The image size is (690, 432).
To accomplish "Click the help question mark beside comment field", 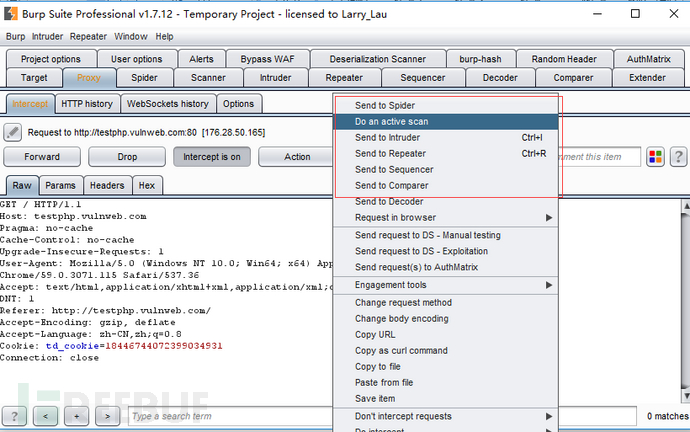I will click(x=678, y=157).
